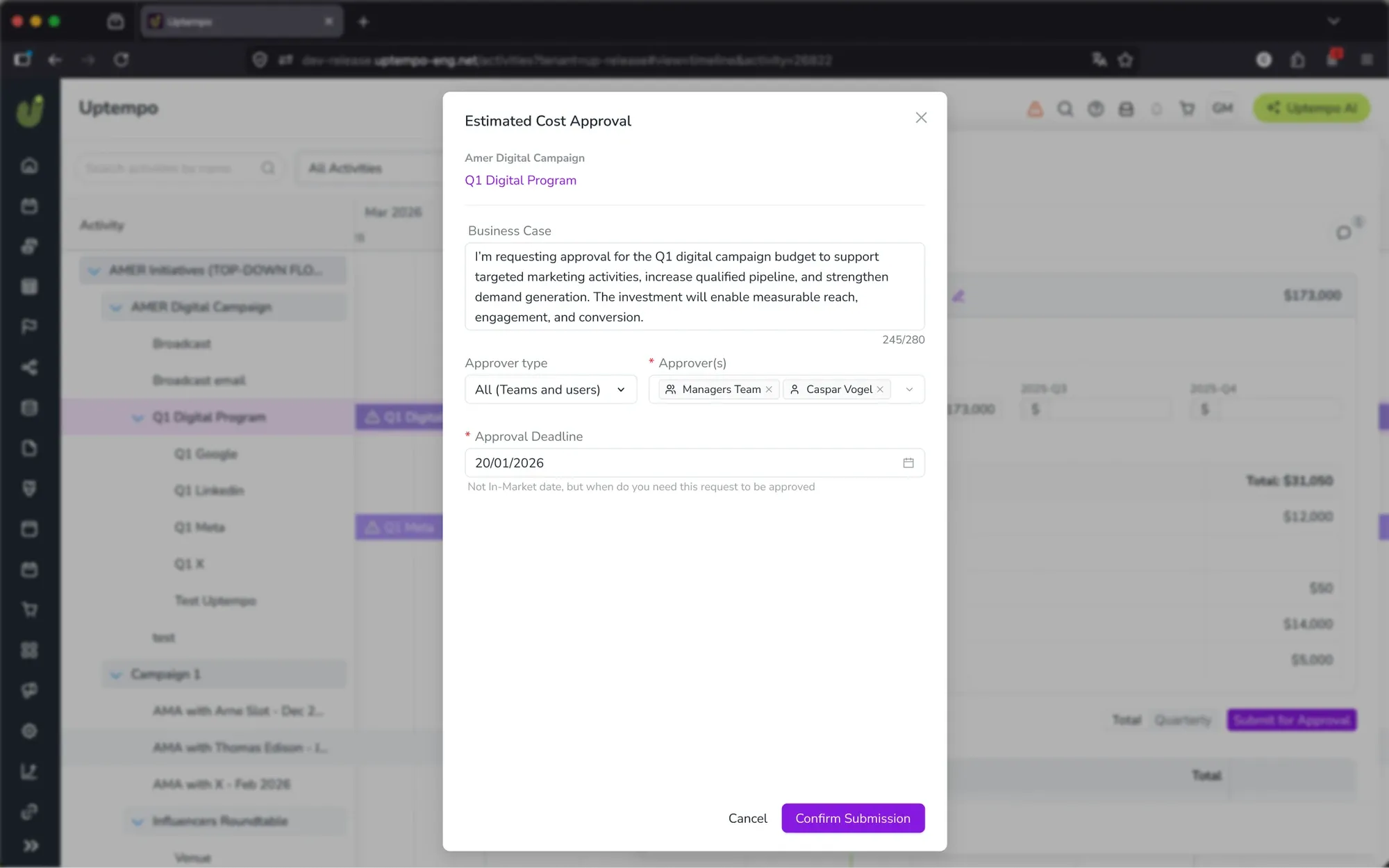Image resolution: width=1389 pixels, height=868 pixels.
Task: Close the Uptempo browser tab
Action: [328, 22]
